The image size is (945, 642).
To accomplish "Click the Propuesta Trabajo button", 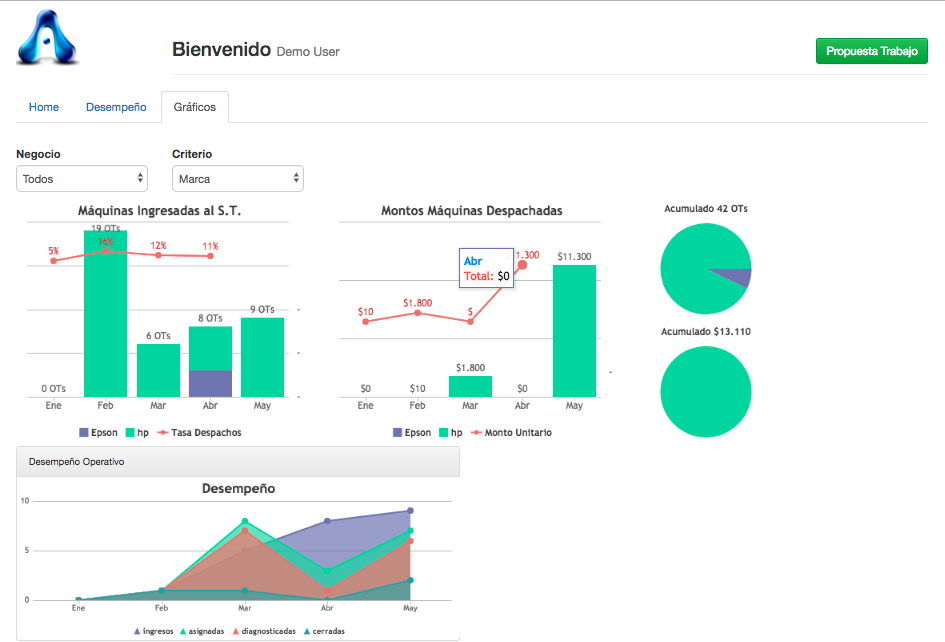I will pos(871,51).
